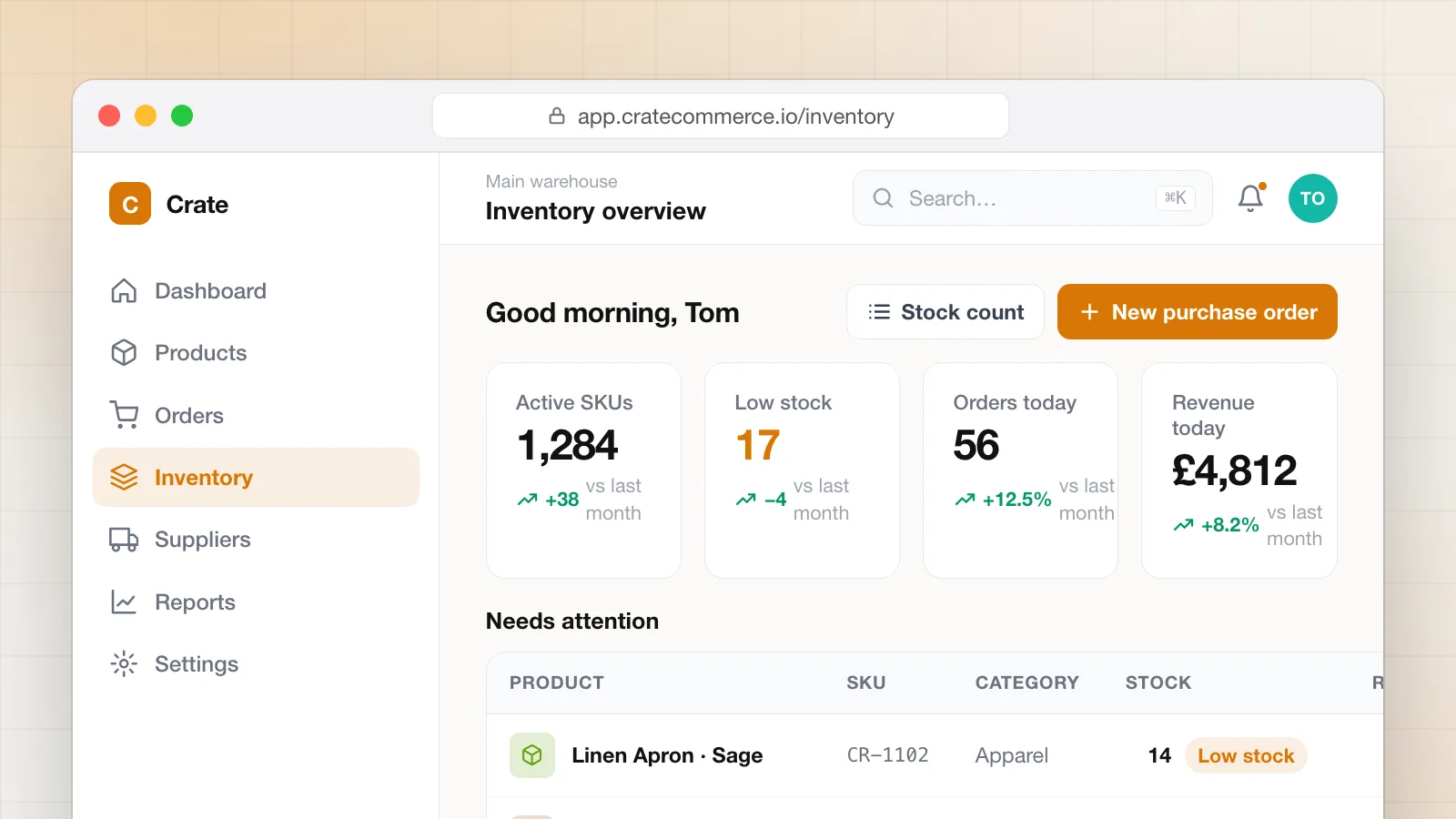Click the Products box icon
Image resolution: width=1456 pixels, height=819 pixels.
(124, 353)
